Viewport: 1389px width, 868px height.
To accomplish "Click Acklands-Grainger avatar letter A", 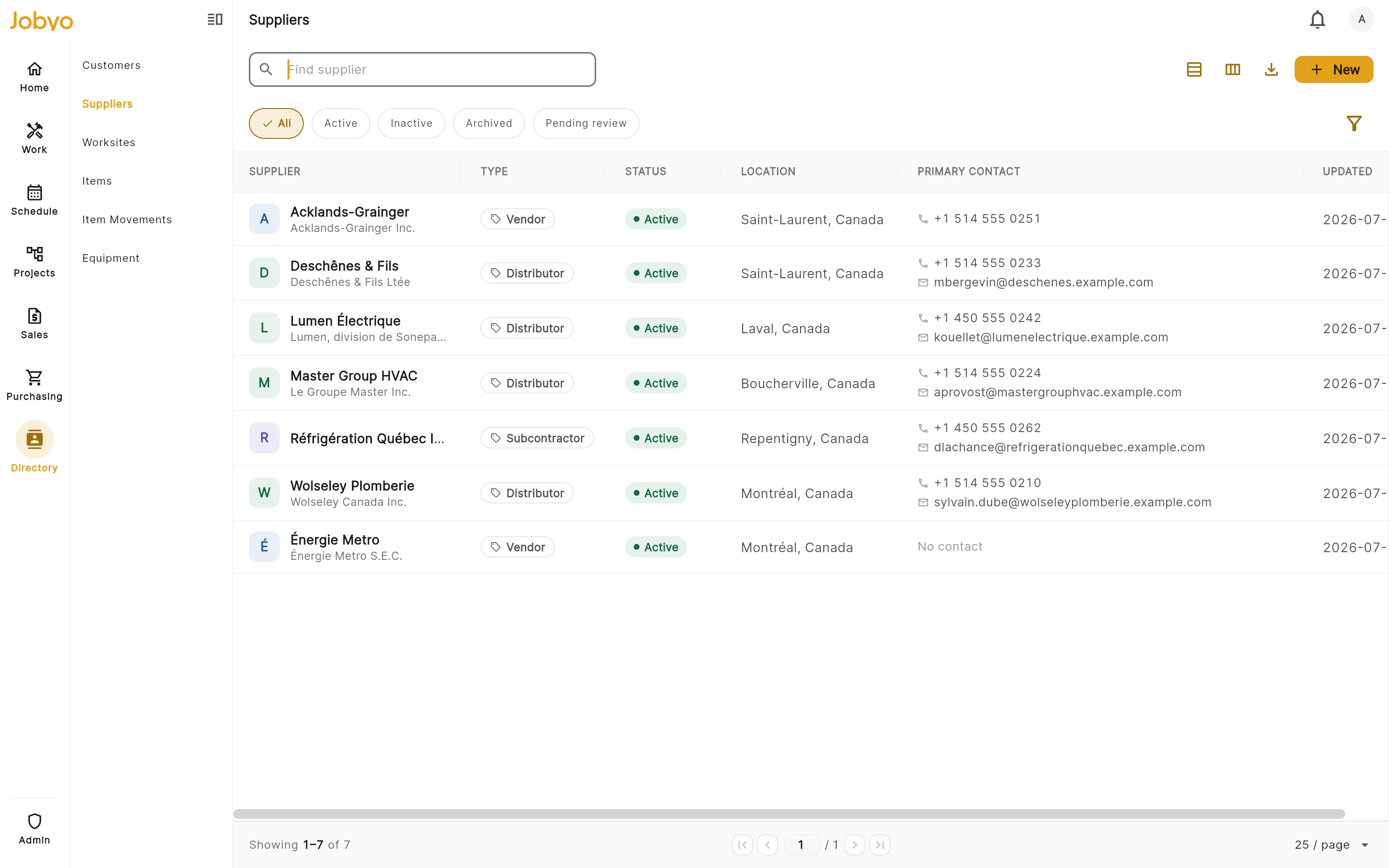I will pyautogui.click(x=264, y=219).
